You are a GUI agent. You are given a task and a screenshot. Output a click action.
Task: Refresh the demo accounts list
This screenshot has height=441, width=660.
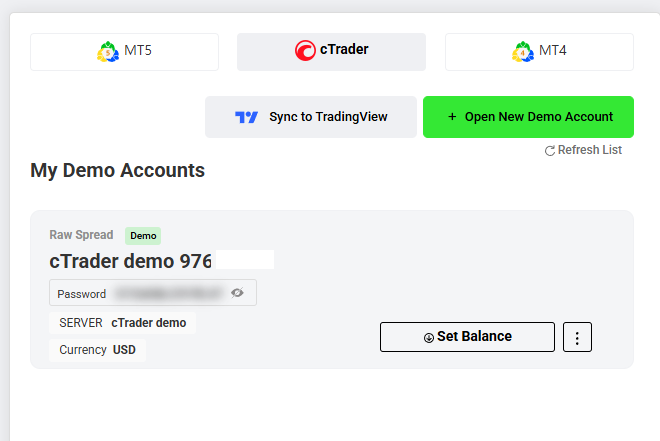point(583,150)
